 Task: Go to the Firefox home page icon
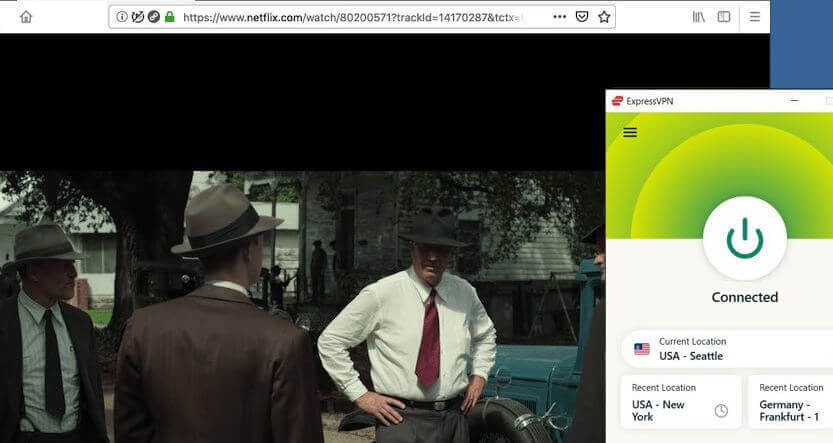(26, 17)
